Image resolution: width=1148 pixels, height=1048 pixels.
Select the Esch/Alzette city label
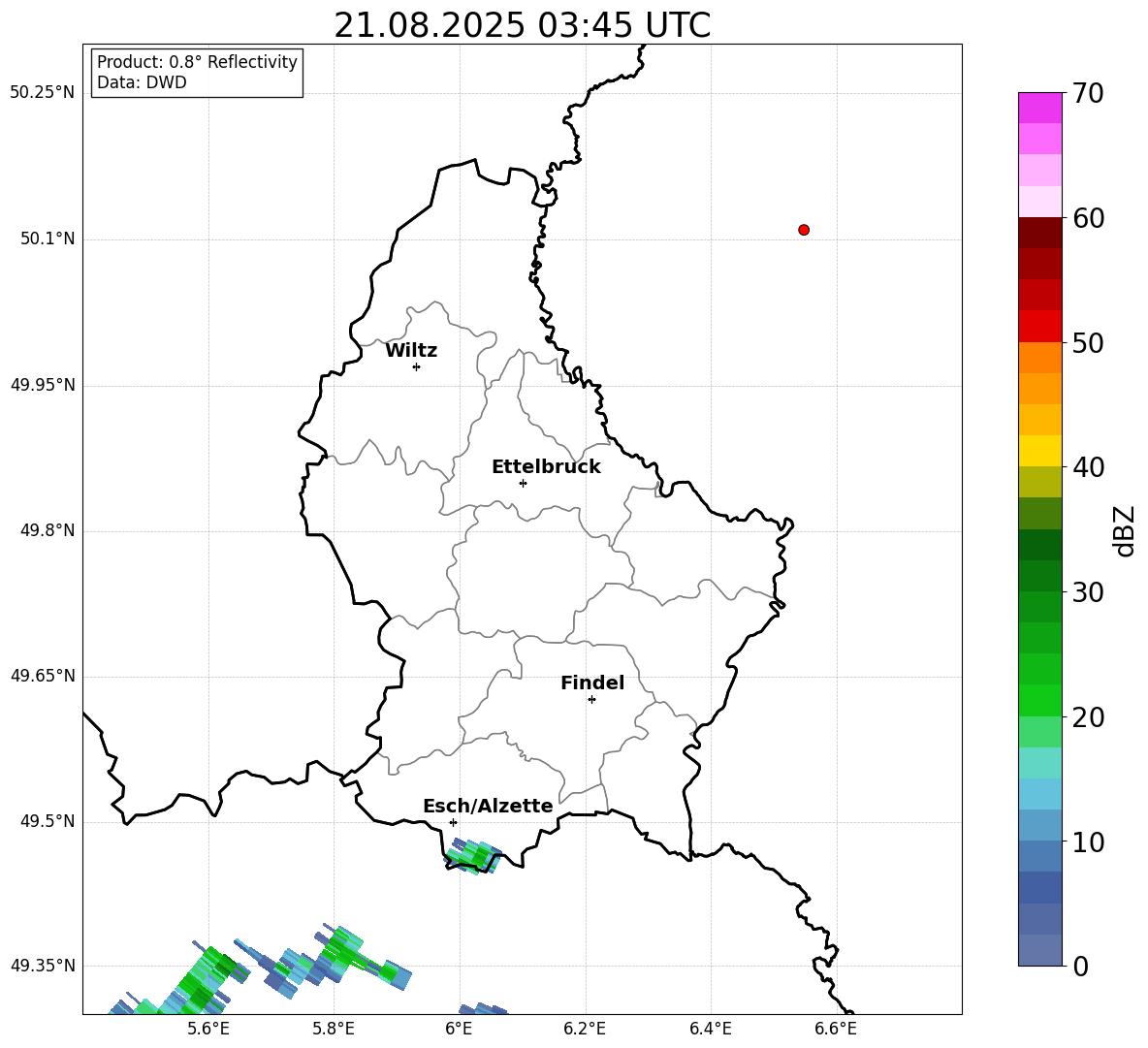coord(488,807)
